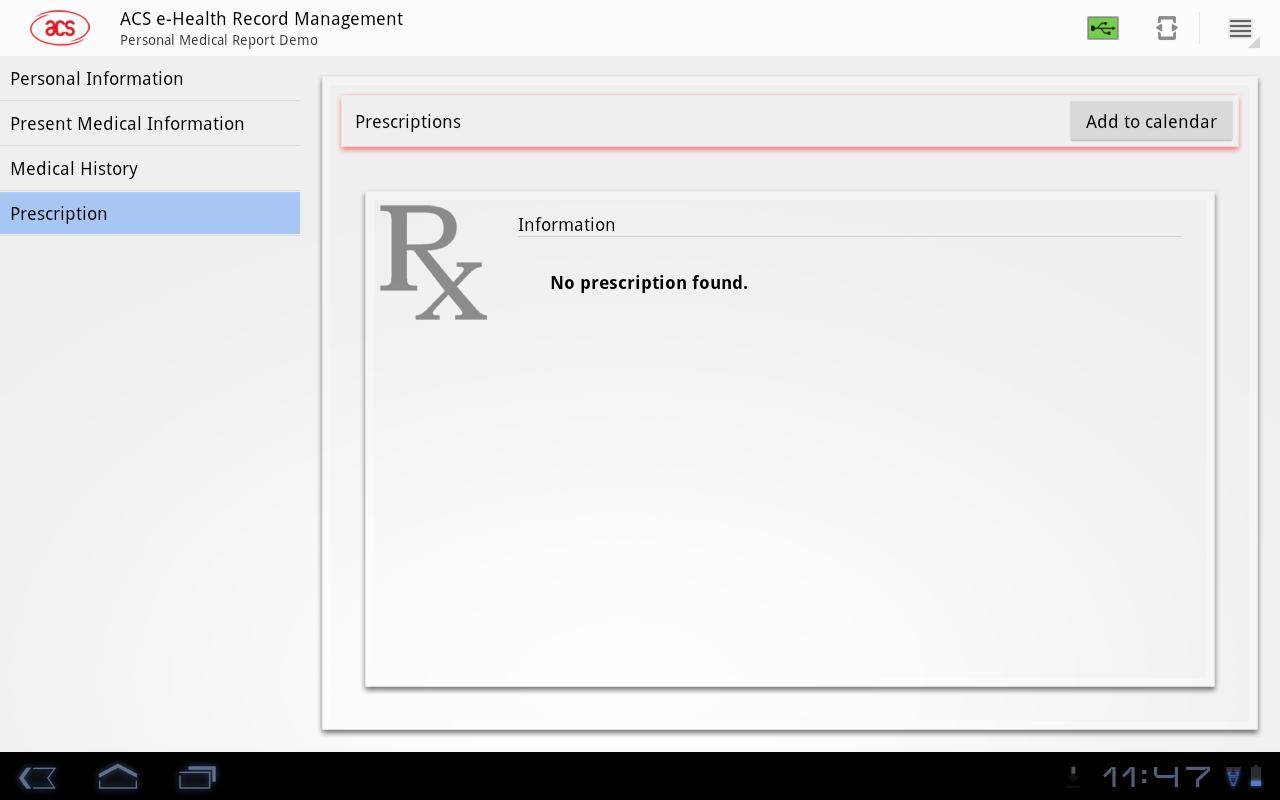Tap the red ACS logo
The height and width of the screenshot is (800, 1280).
[60, 28]
